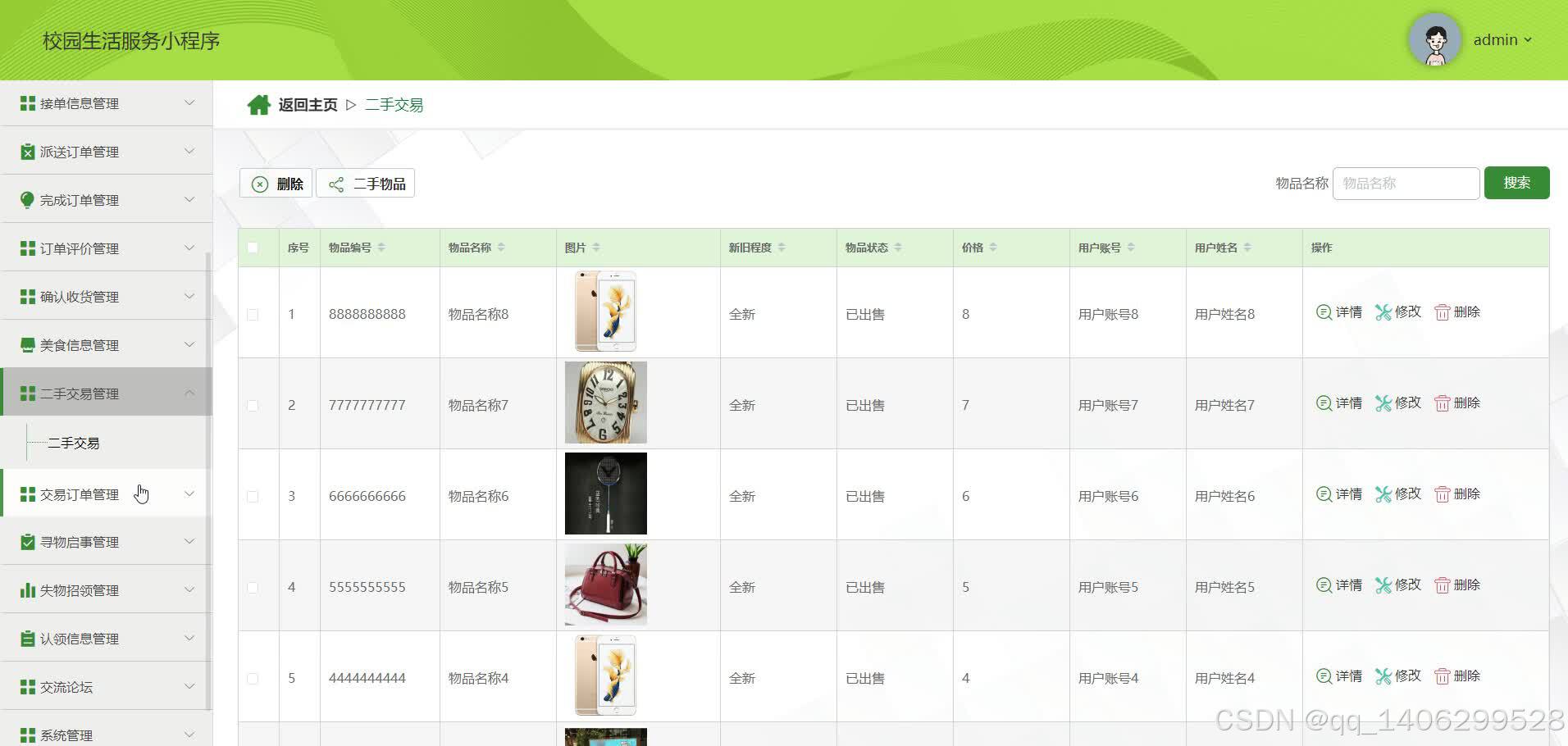Image resolution: width=1568 pixels, height=746 pixels.
Task: Click the 完成订单管理 bulb icon
Action: coord(28,200)
